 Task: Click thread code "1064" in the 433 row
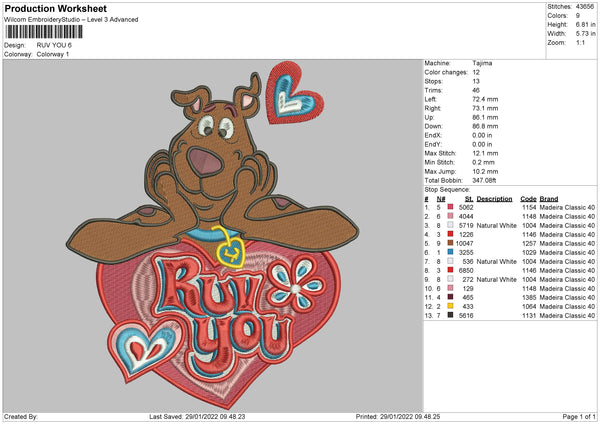click(x=529, y=306)
